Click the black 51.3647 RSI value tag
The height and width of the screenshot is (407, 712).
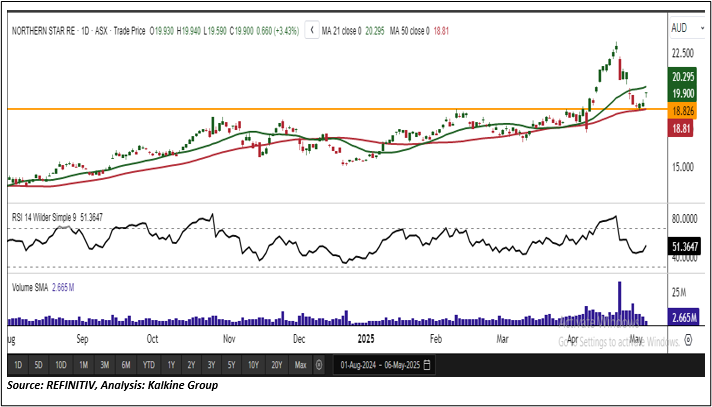click(x=686, y=247)
